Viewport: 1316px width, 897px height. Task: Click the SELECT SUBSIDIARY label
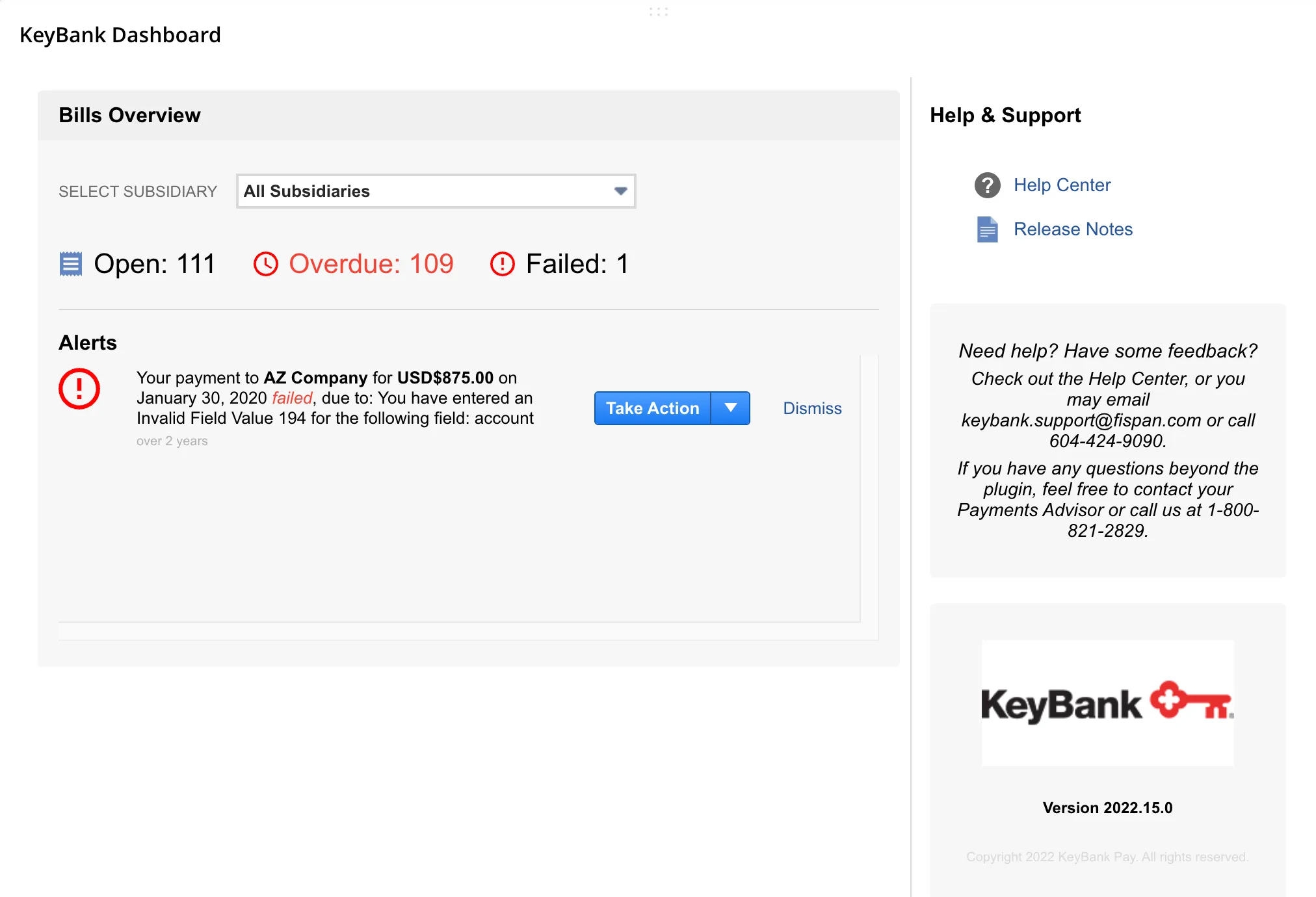138,192
